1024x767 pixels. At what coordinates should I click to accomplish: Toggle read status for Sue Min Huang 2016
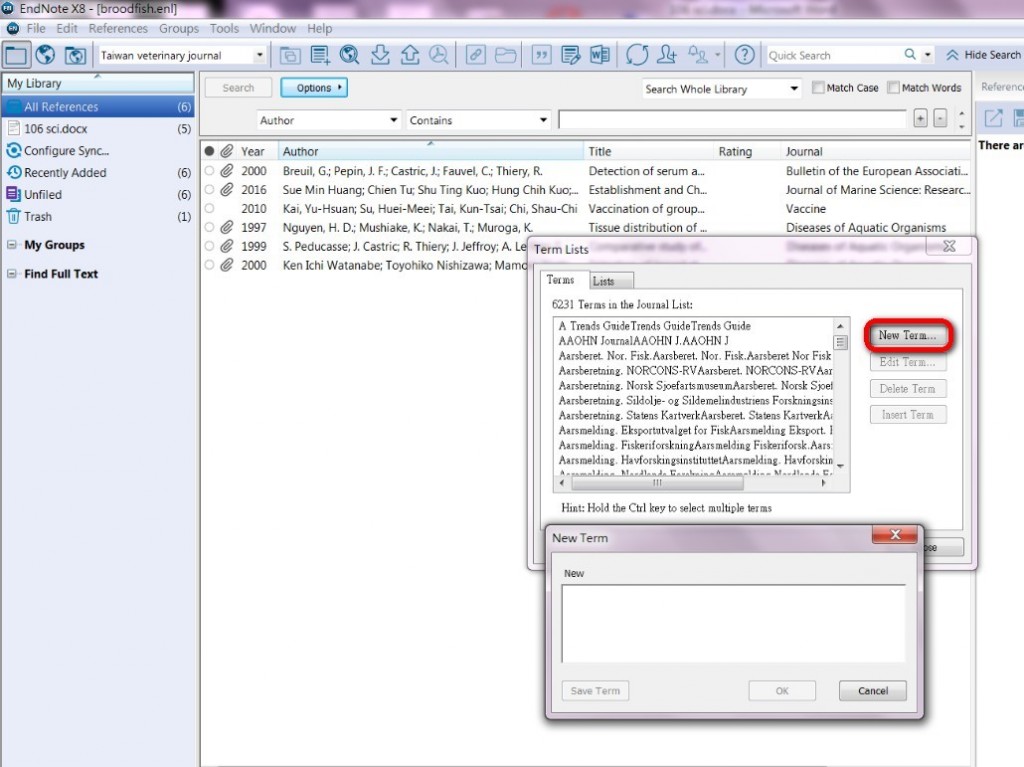209,189
